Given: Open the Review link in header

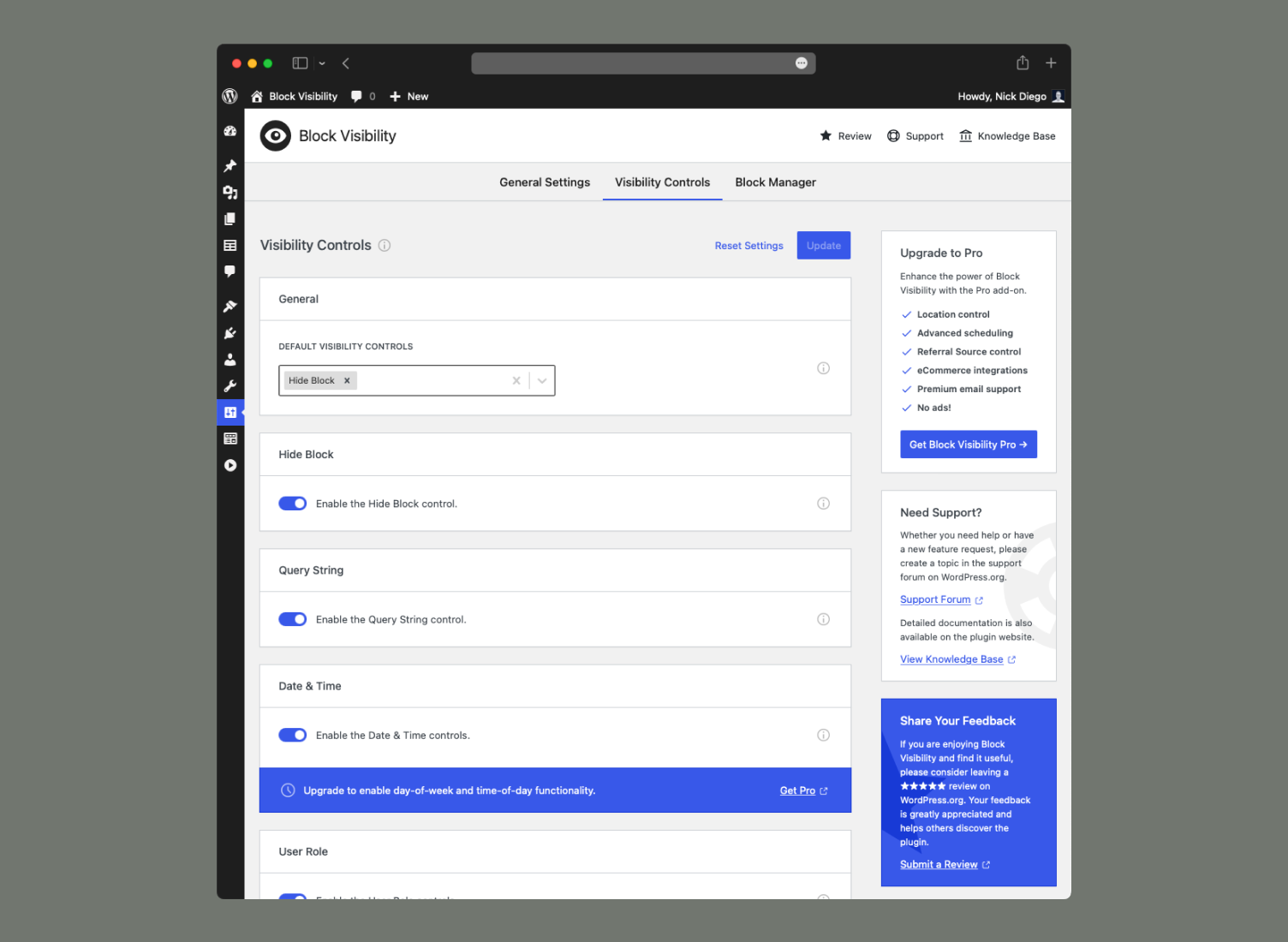Looking at the screenshot, I should [x=846, y=136].
